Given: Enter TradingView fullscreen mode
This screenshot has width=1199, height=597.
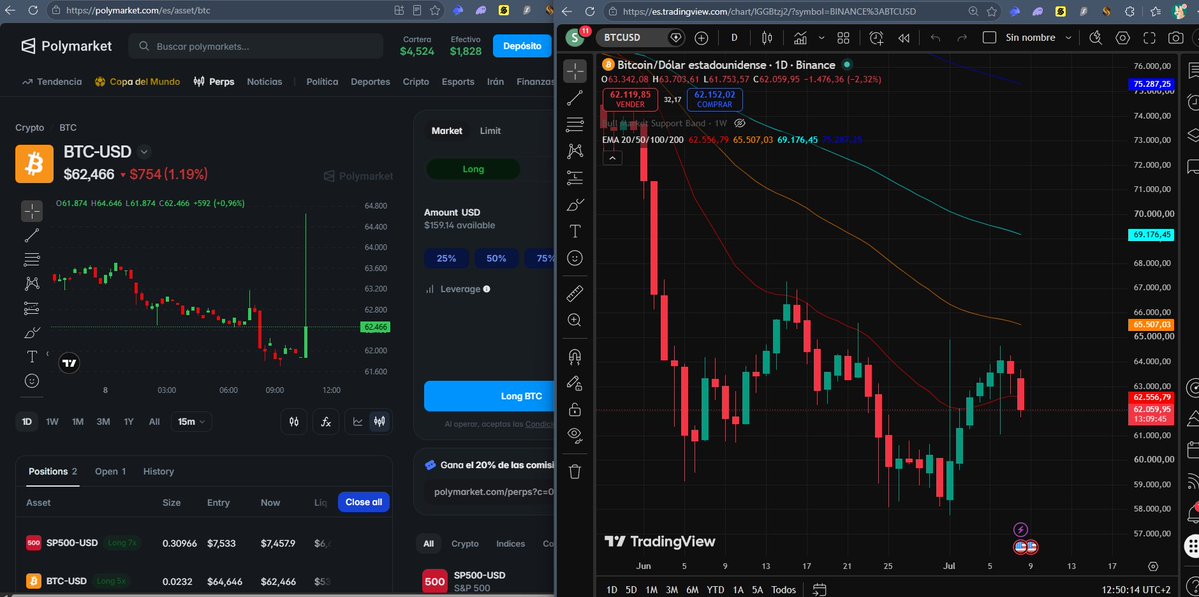Looking at the screenshot, I should pyautogui.click(x=1149, y=37).
